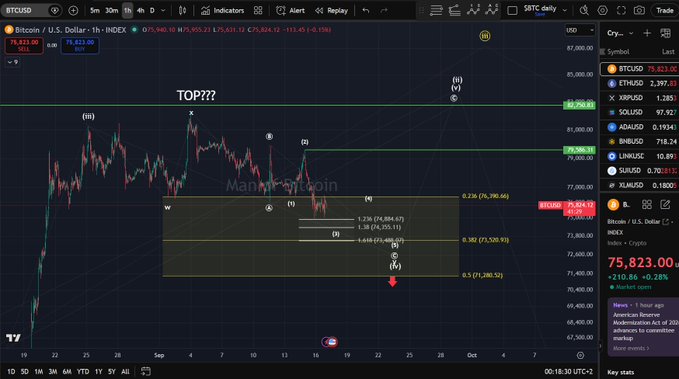
Task: Select the D daily timeframe
Action: coord(152,10)
